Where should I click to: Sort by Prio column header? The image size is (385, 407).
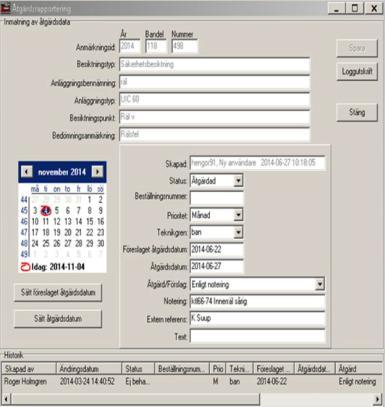pyautogui.click(x=217, y=369)
